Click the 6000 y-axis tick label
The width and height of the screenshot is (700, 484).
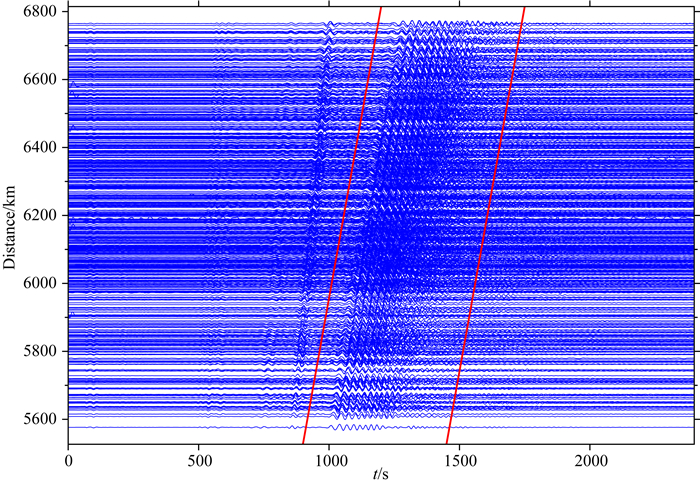(x=43, y=283)
